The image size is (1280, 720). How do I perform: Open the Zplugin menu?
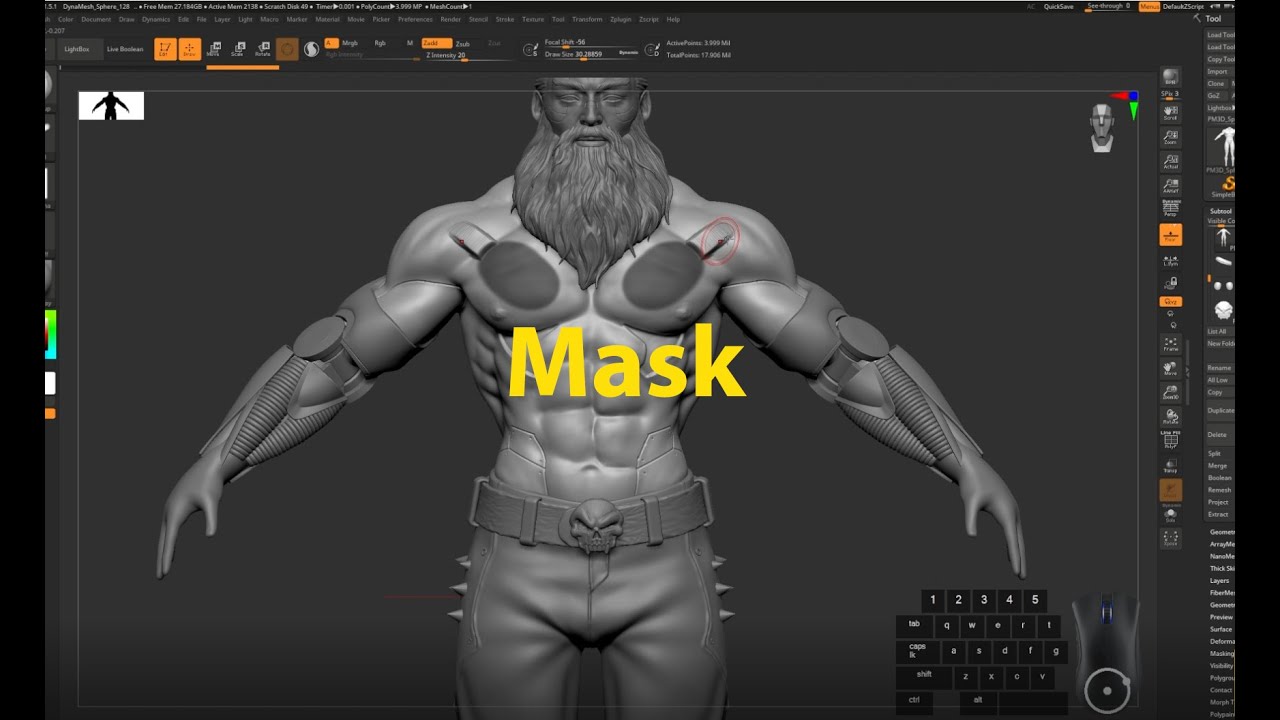click(x=620, y=19)
